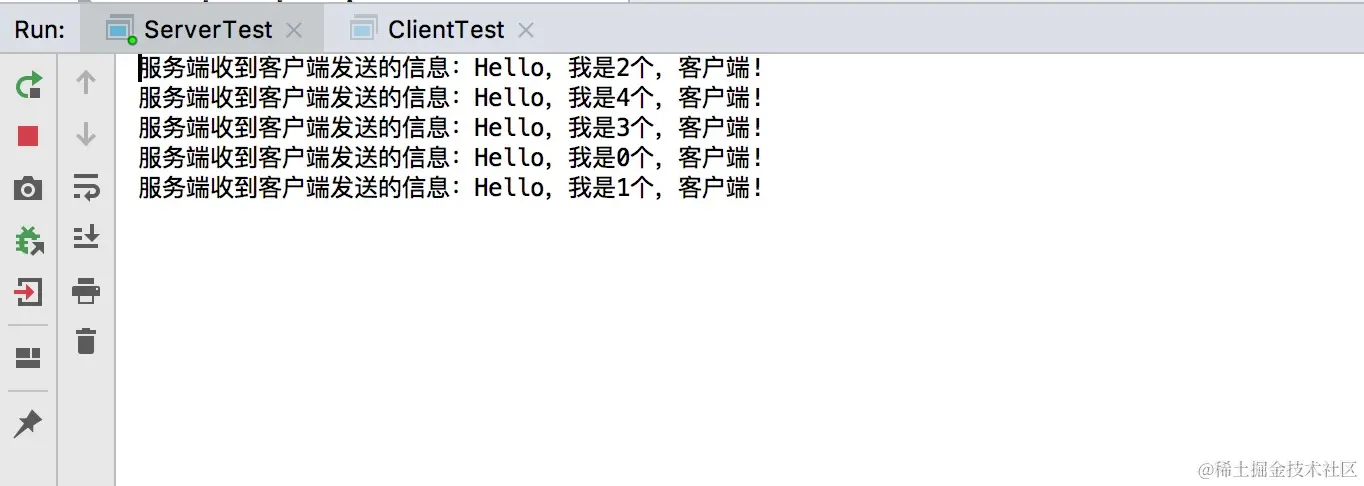This screenshot has height=486, width=1364.
Task: Click the Exit icon with red arrow
Action: (28, 292)
